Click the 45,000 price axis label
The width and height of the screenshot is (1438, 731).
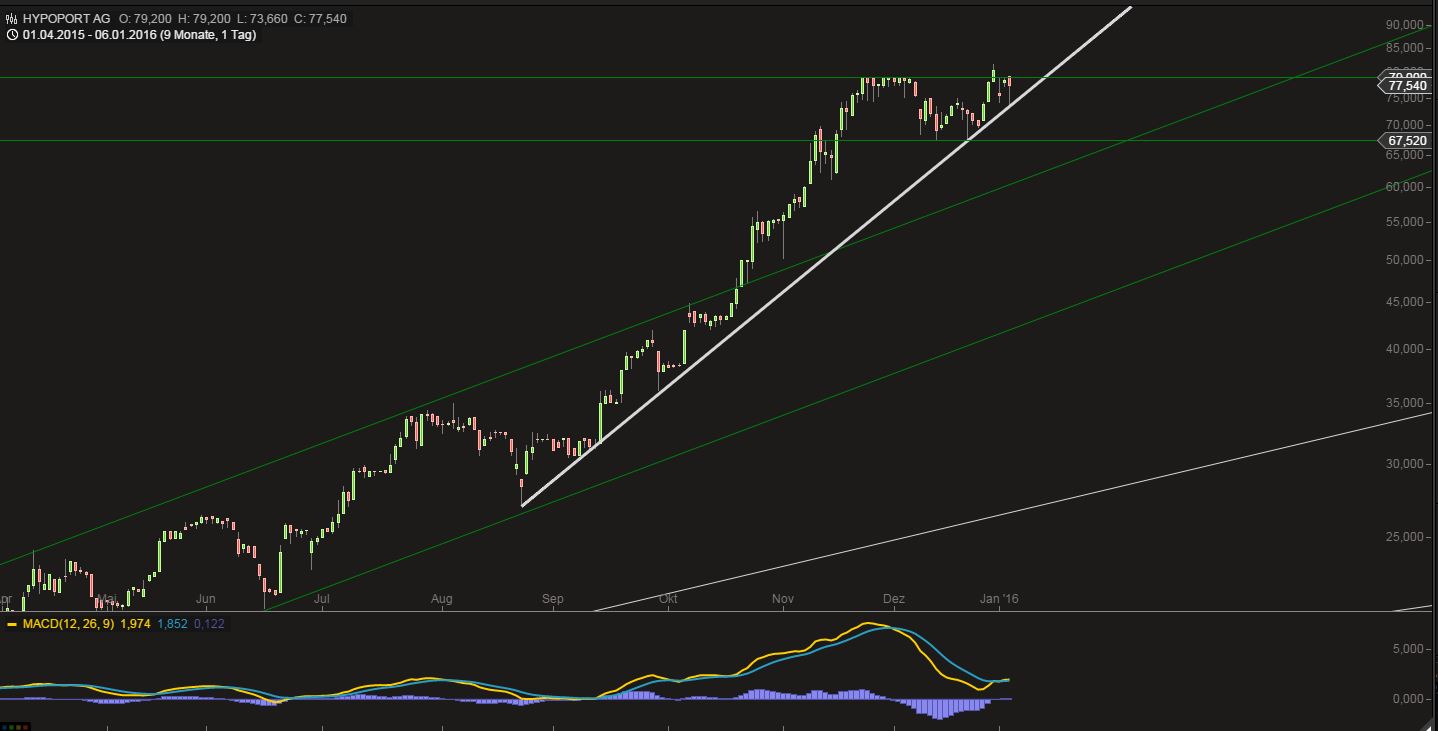1407,302
